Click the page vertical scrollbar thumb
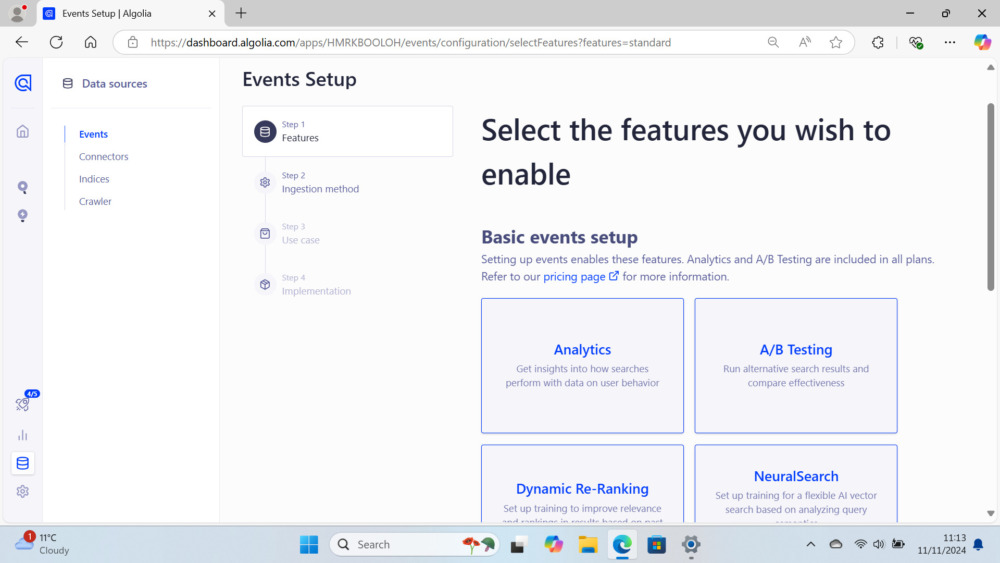Image resolution: width=1000 pixels, height=563 pixels. [990, 196]
